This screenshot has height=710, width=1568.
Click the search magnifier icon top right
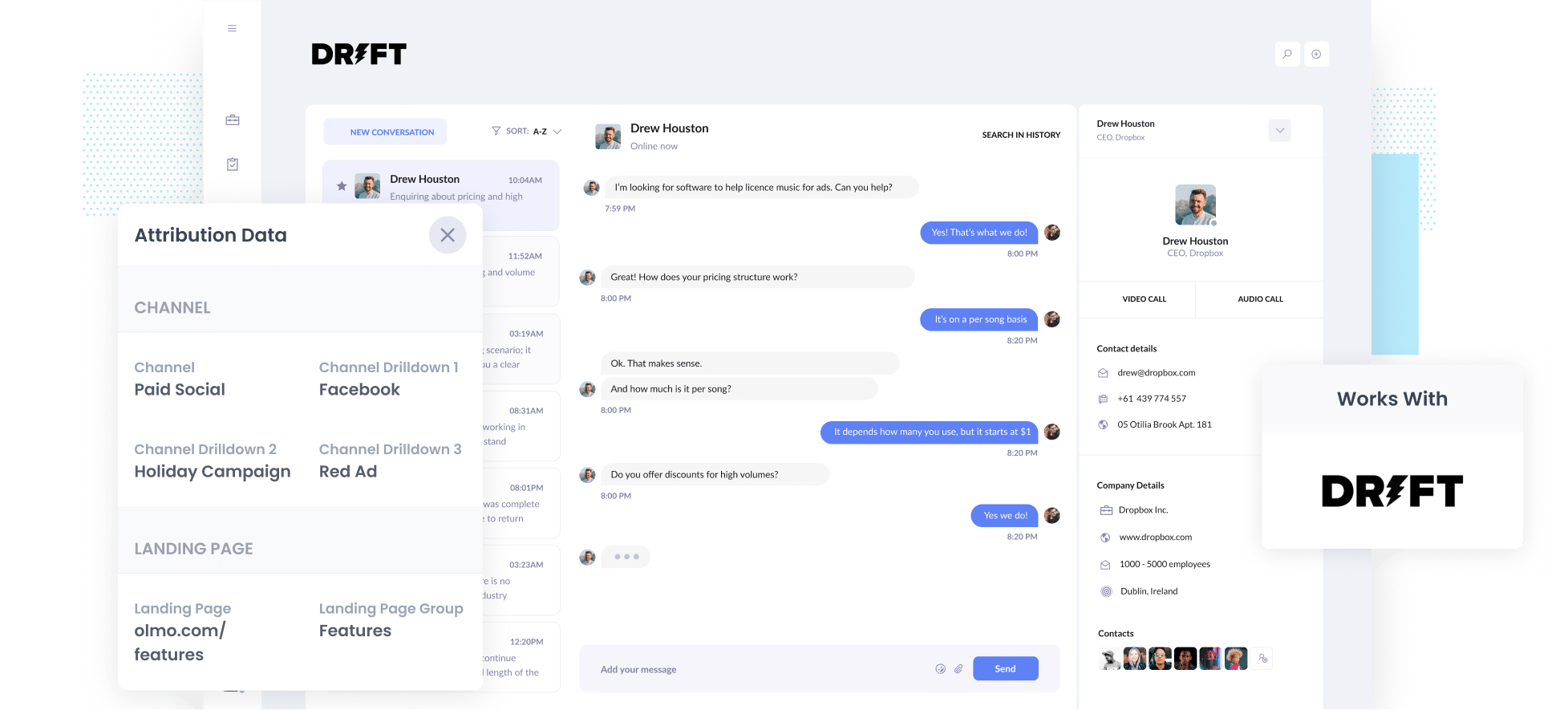tap(1287, 55)
